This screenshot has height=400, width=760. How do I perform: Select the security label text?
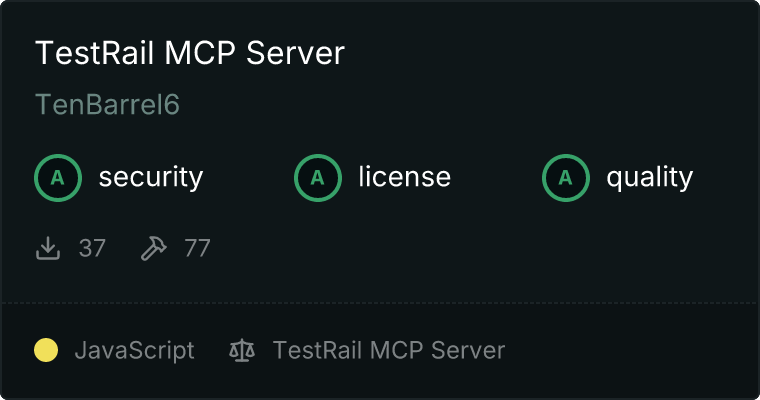[151, 177]
